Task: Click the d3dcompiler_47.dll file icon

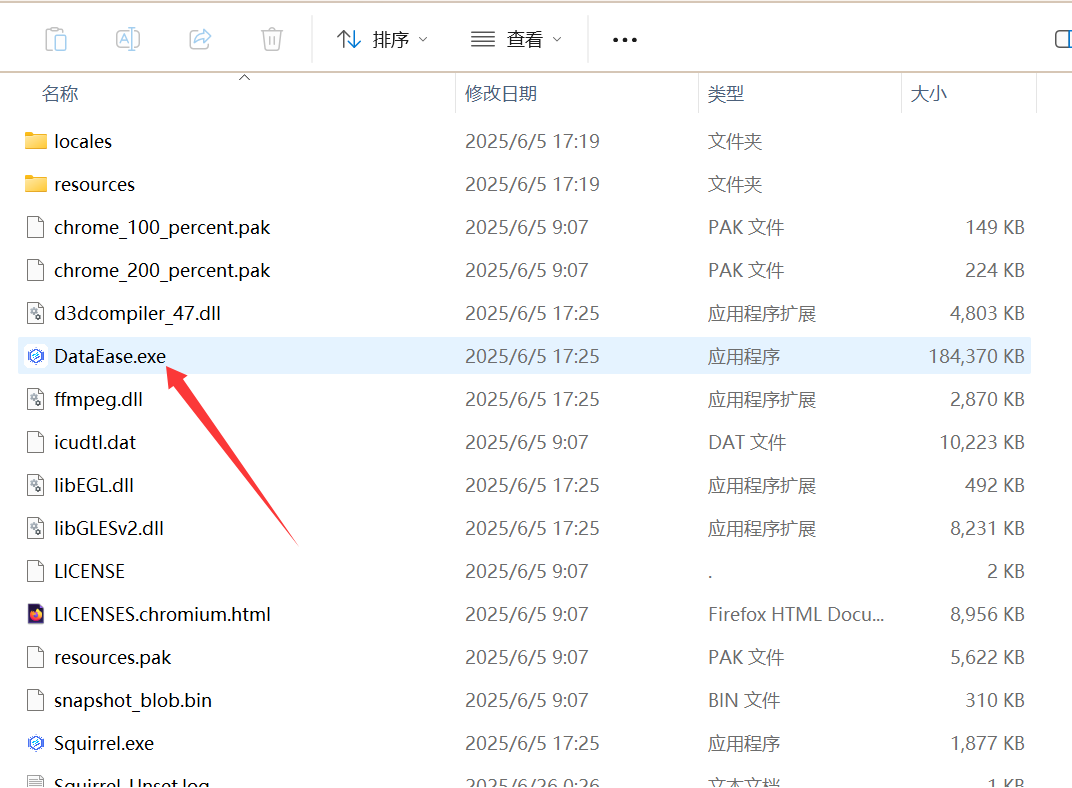Action: (x=36, y=313)
